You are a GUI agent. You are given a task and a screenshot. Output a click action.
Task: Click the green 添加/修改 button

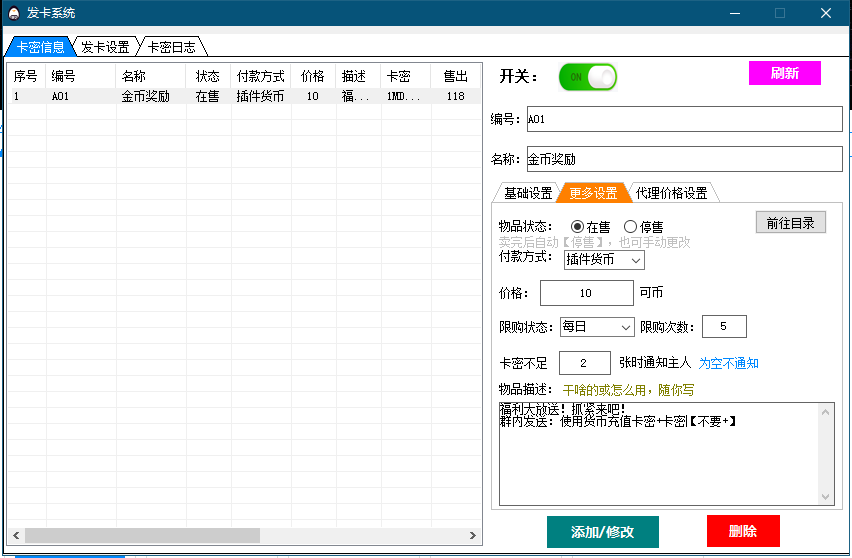603,532
